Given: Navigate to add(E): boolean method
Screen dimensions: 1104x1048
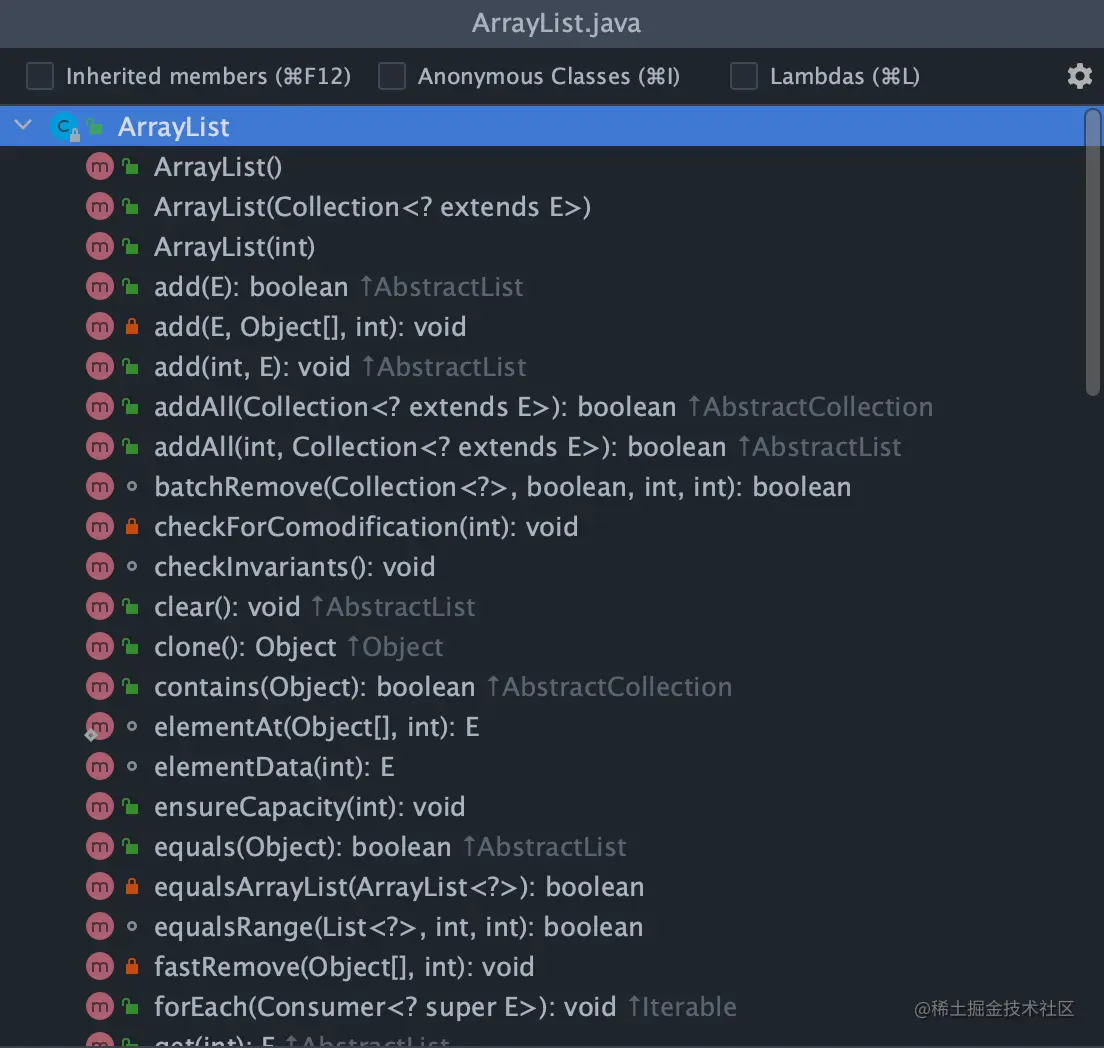Looking at the screenshot, I should pos(251,287).
